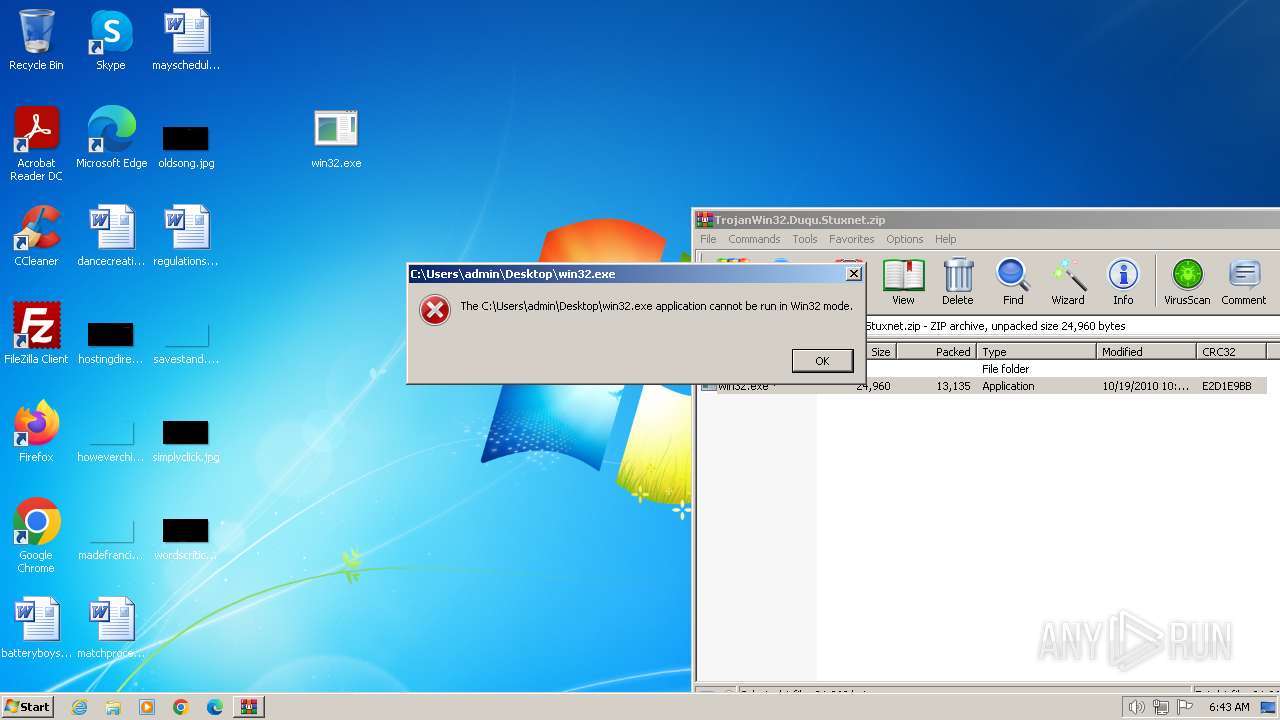Image resolution: width=1280 pixels, height=720 pixels.
Task: Open the WinRAR Favorites menu
Action: click(x=851, y=239)
